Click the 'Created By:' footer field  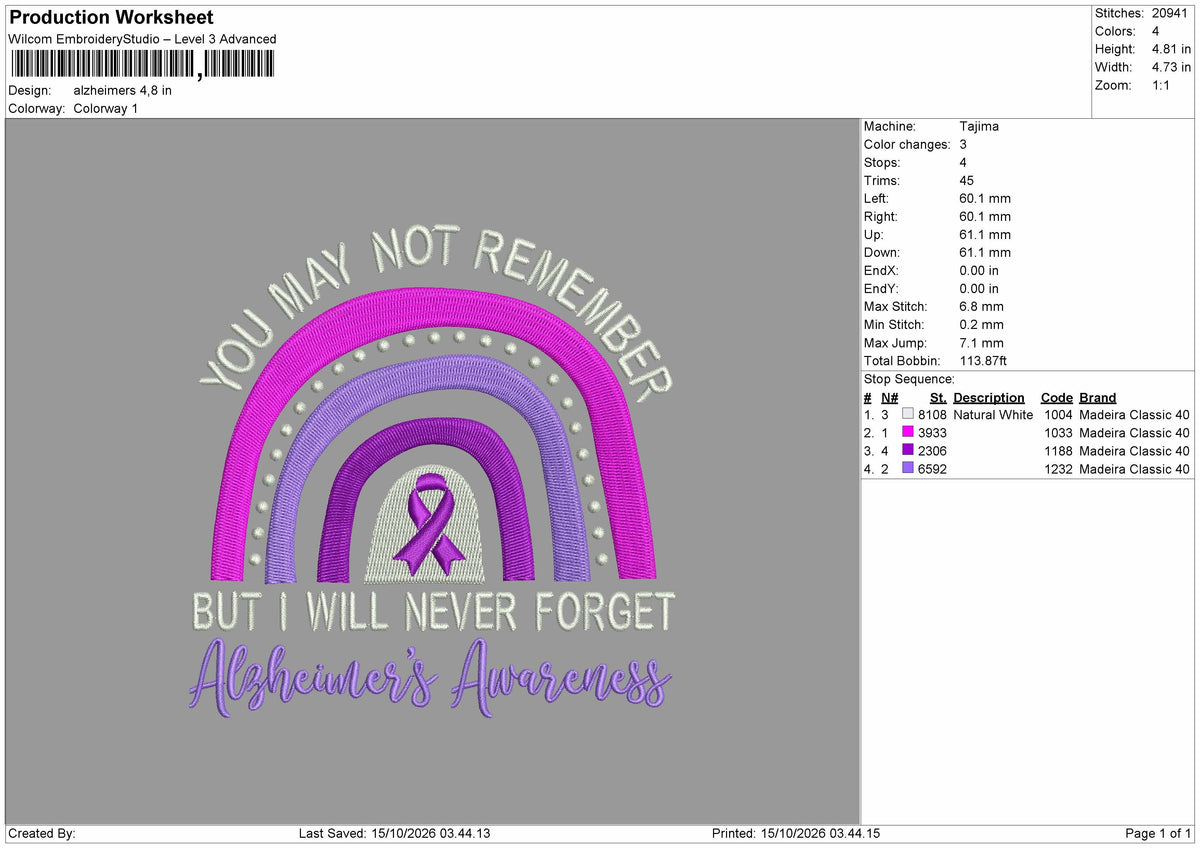[42, 833]
